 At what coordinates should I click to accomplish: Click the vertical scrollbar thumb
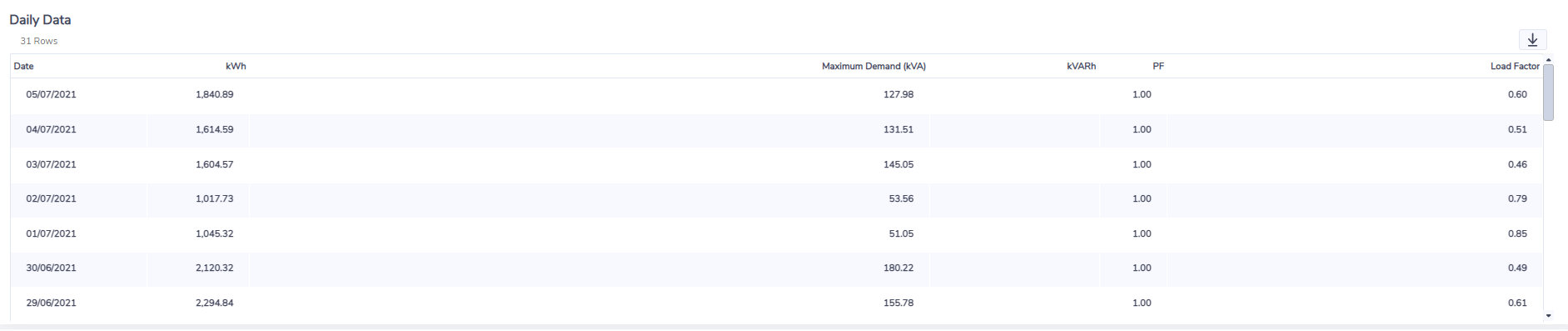click(x=1549, y=93)
